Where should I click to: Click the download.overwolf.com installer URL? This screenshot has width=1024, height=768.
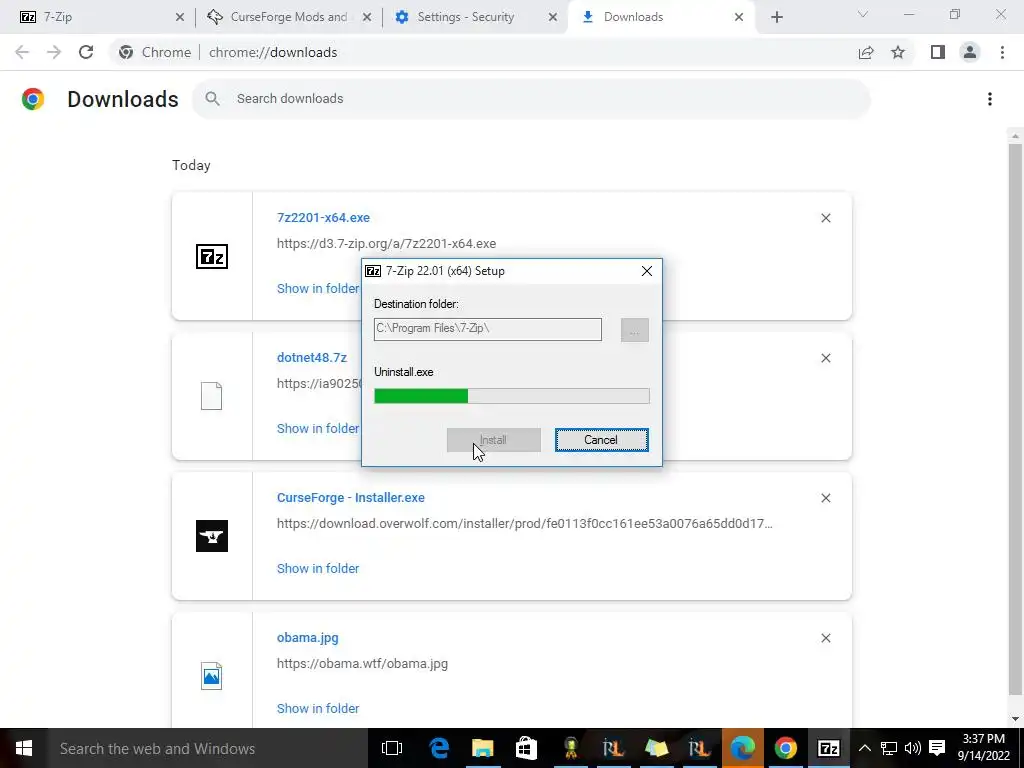(x=524, y=524)
